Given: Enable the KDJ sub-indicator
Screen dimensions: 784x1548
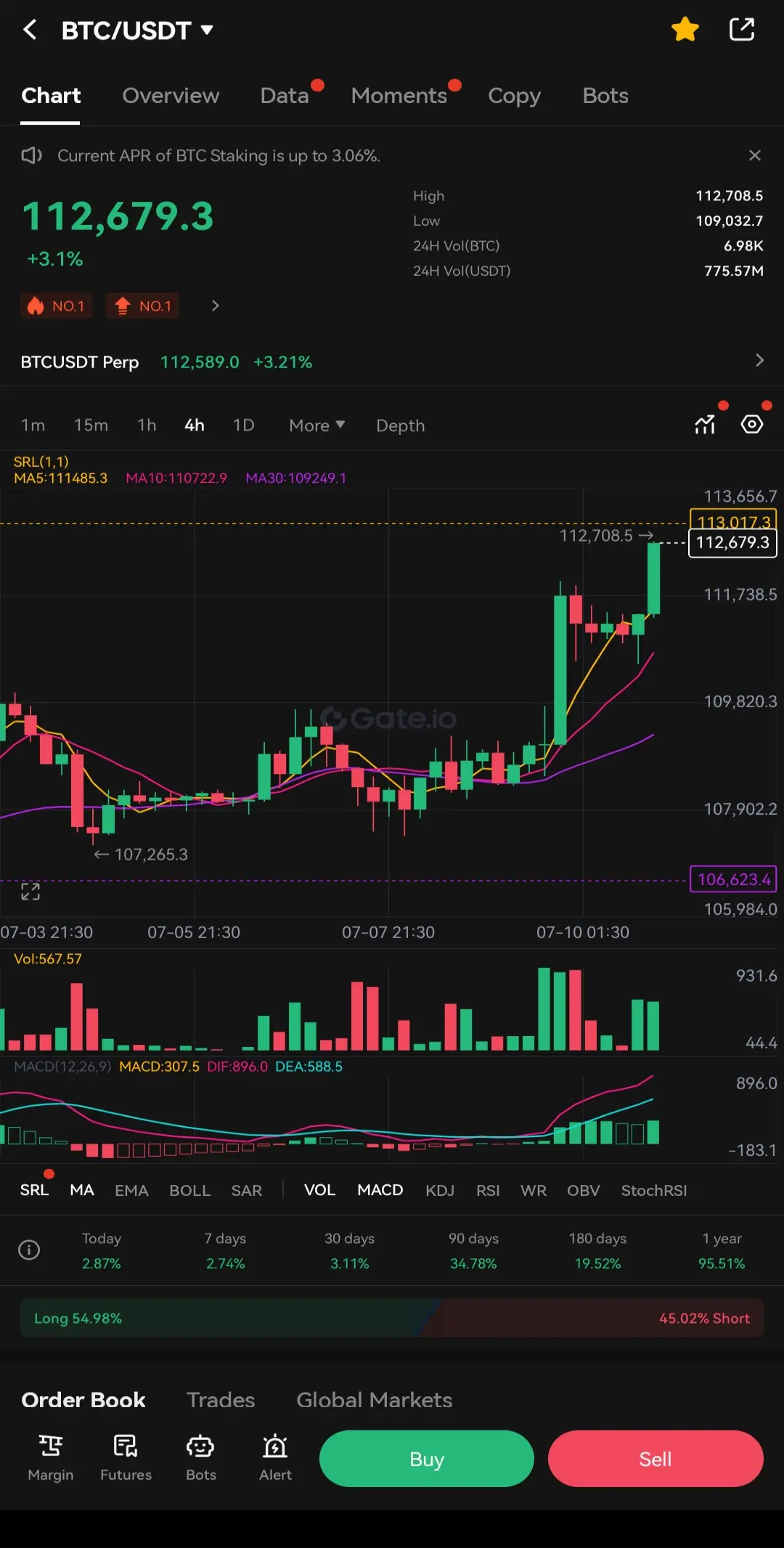Looking at the screenshot, I should point(440,1191).
